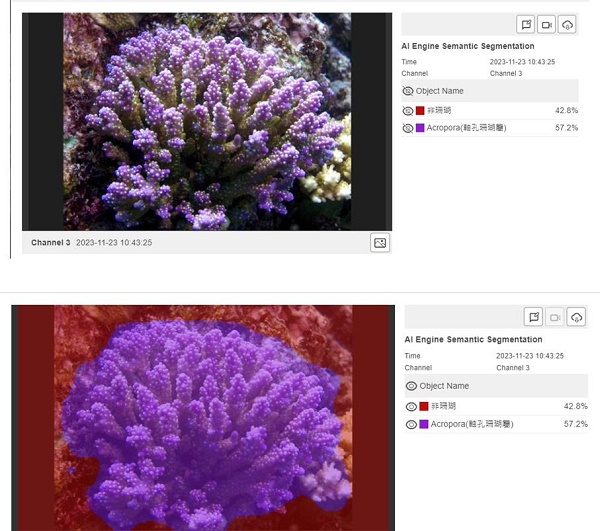Click the cloud download icon in the bottom panel
Screen dimensions: 600x531
point(576,317)
